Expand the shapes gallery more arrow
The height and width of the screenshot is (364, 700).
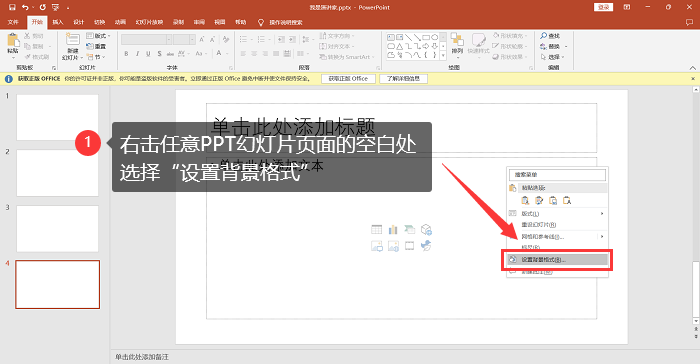pos(443,56)
